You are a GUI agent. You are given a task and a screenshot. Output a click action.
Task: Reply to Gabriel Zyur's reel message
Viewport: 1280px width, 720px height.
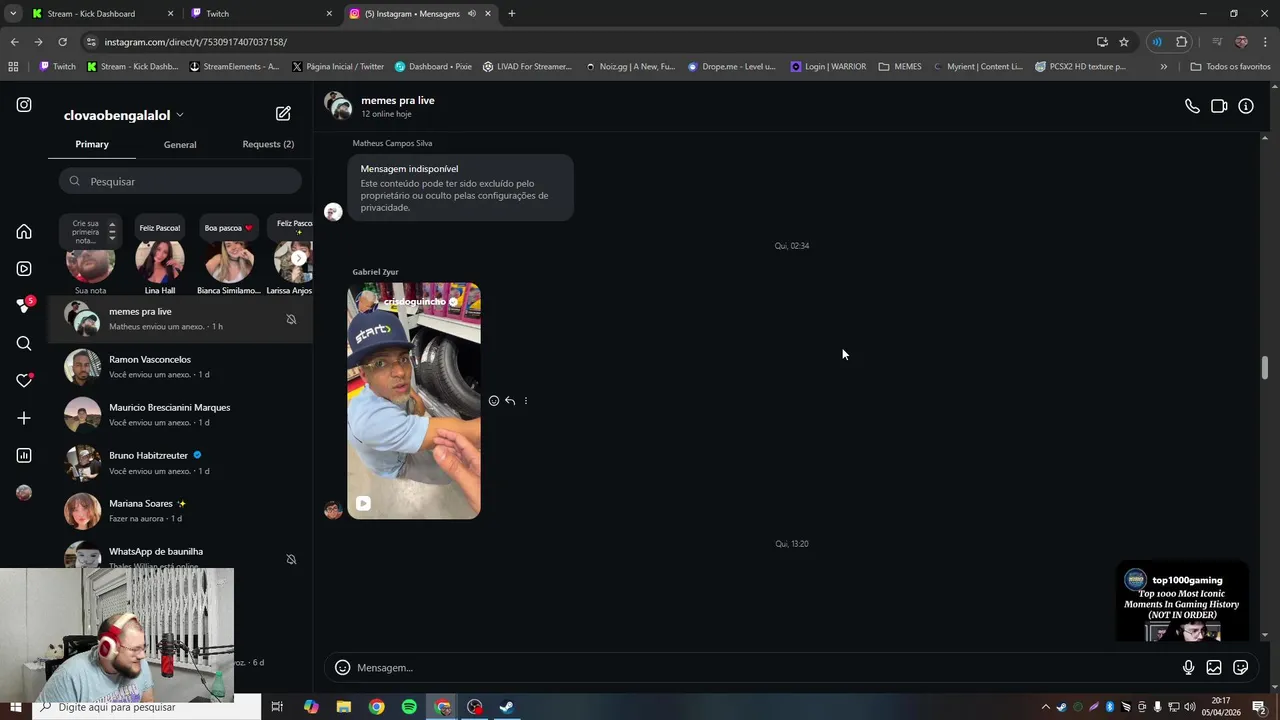click(510, 401)
